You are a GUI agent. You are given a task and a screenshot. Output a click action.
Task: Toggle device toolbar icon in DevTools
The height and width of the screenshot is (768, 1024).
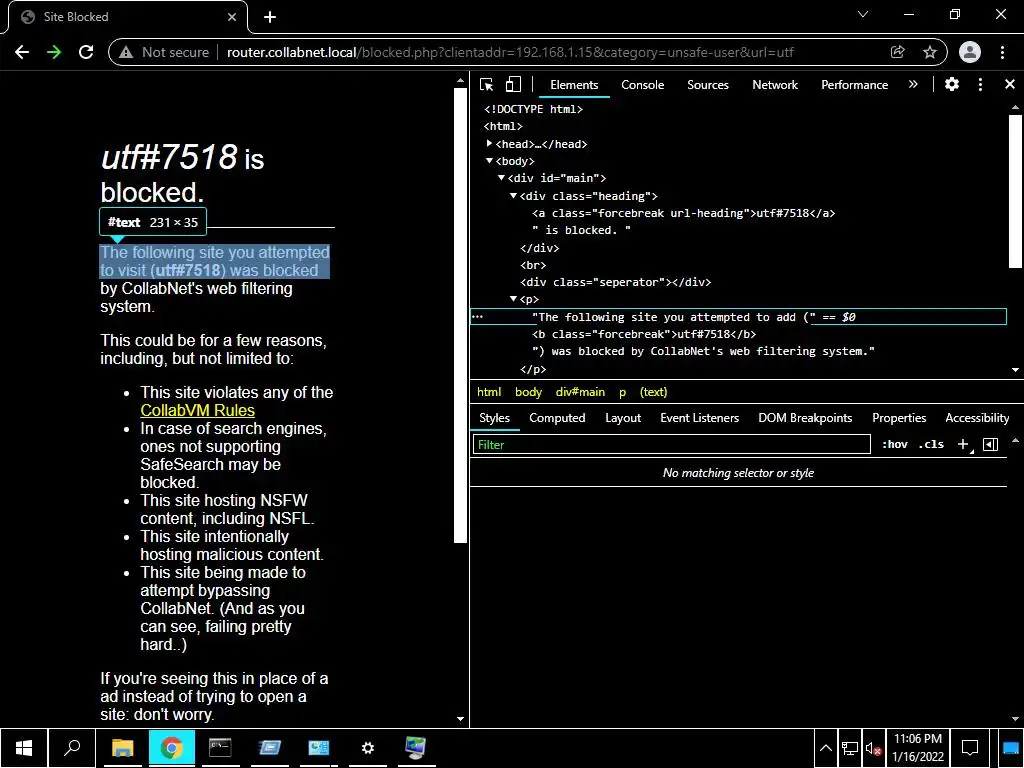513,84
